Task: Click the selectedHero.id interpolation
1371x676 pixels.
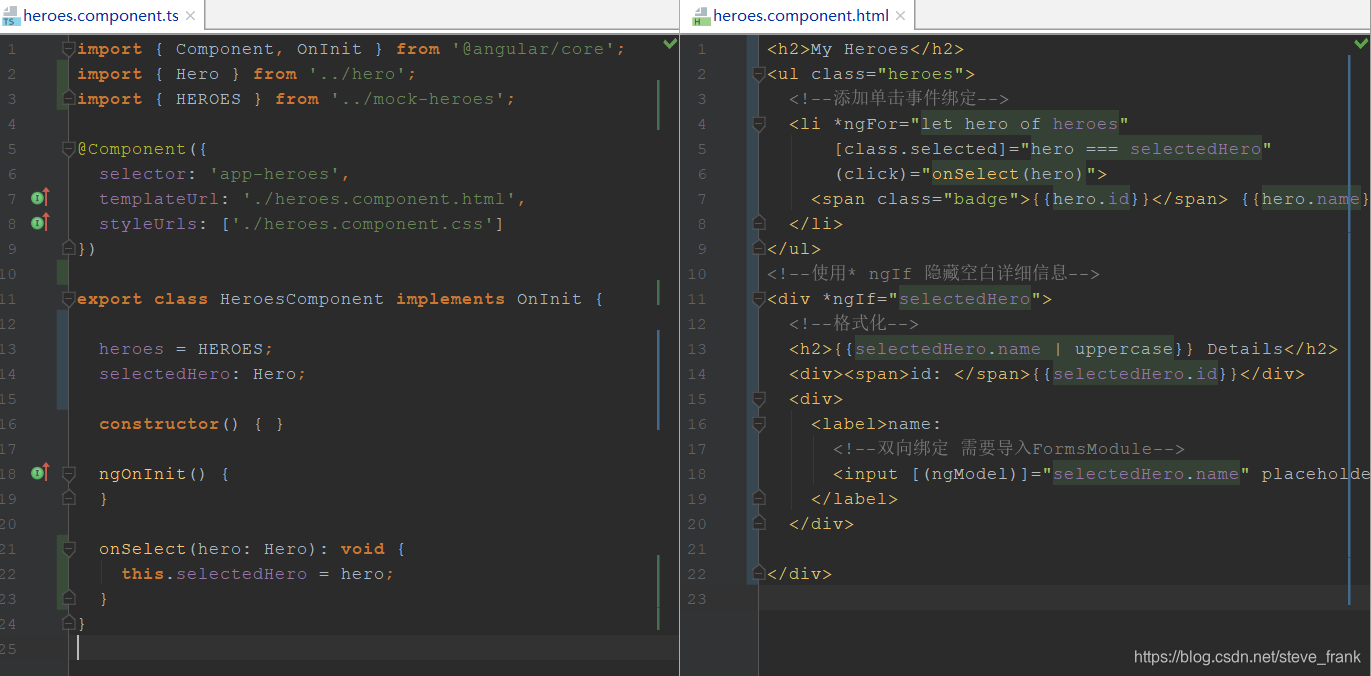Action: point(1136,374)
